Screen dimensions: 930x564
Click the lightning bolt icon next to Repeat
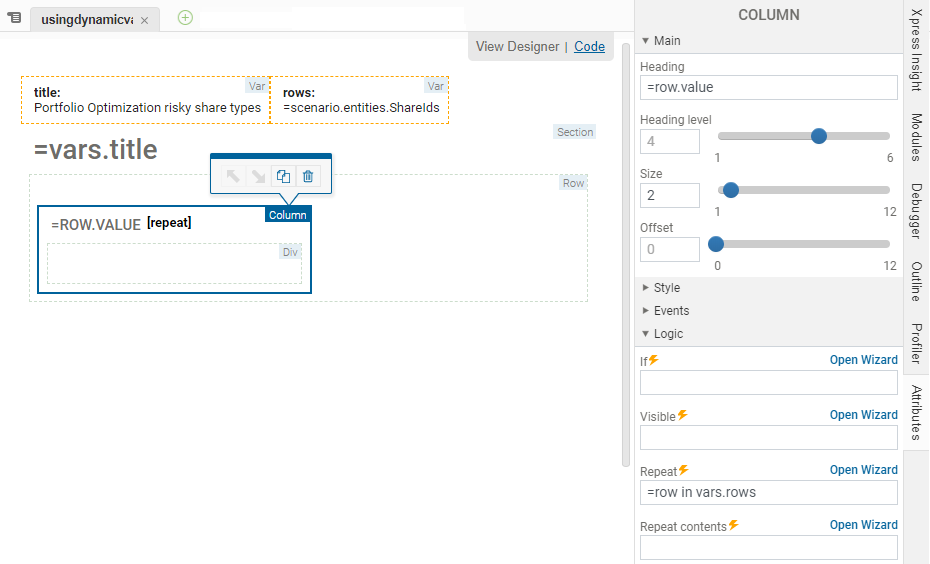[684, 470]
